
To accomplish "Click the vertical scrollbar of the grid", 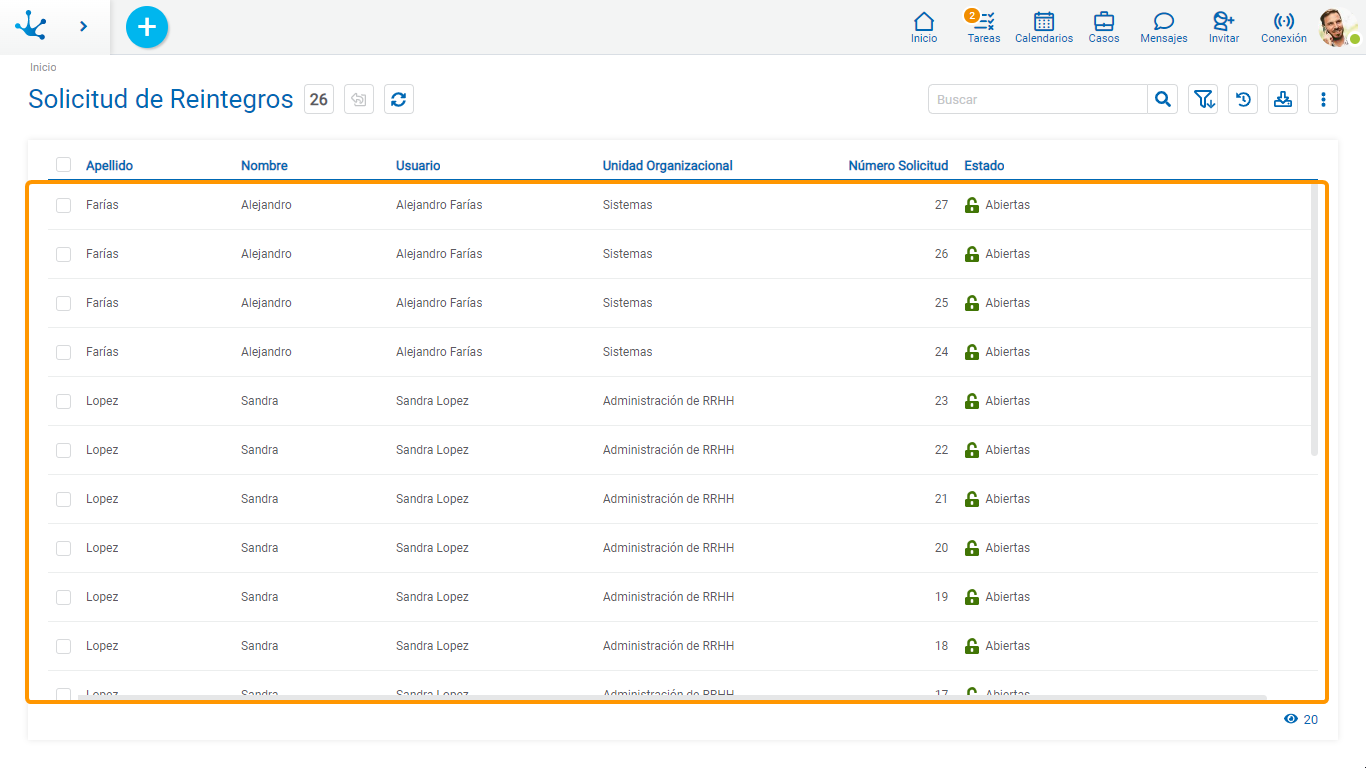I will 1314,320.
